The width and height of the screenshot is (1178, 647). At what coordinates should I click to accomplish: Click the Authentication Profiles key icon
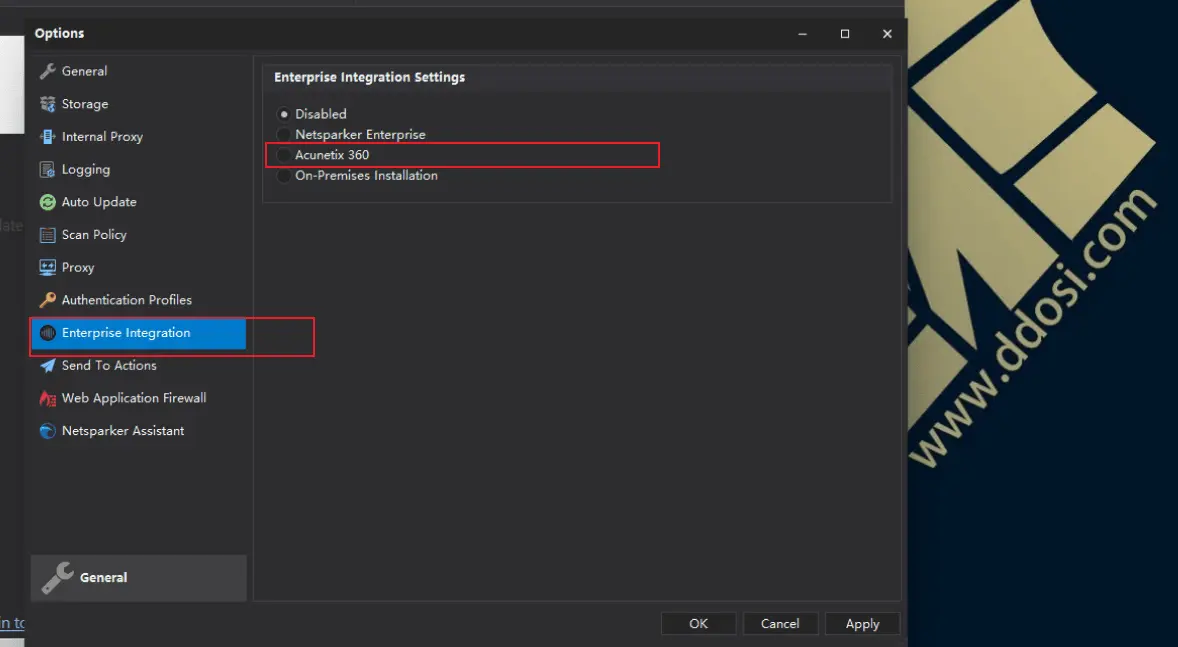[x=47, y=300]
